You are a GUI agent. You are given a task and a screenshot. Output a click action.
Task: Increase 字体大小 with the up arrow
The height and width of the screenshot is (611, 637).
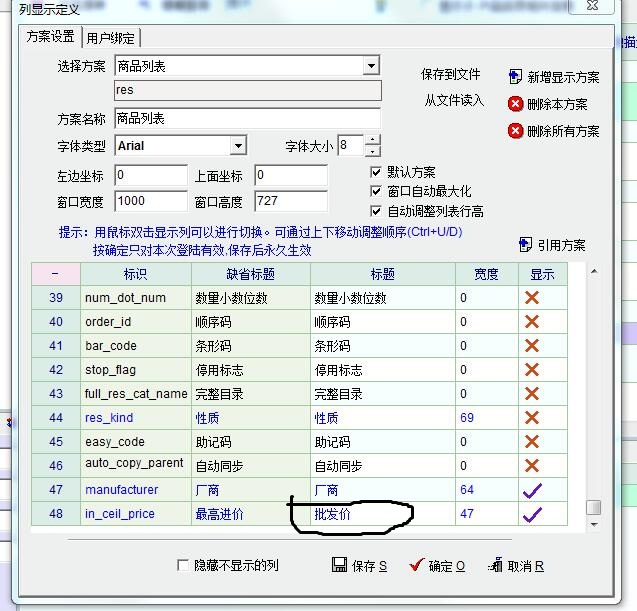tap(373, 140)
